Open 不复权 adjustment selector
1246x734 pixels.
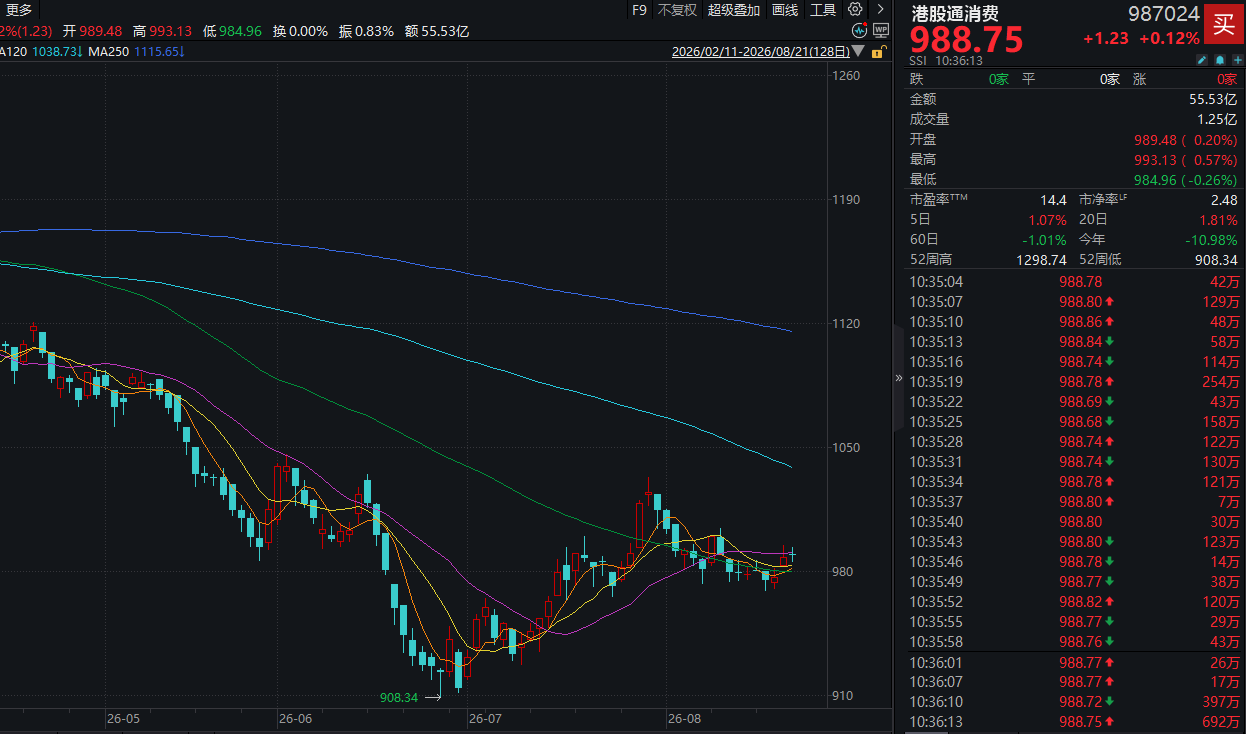[678, 10]
